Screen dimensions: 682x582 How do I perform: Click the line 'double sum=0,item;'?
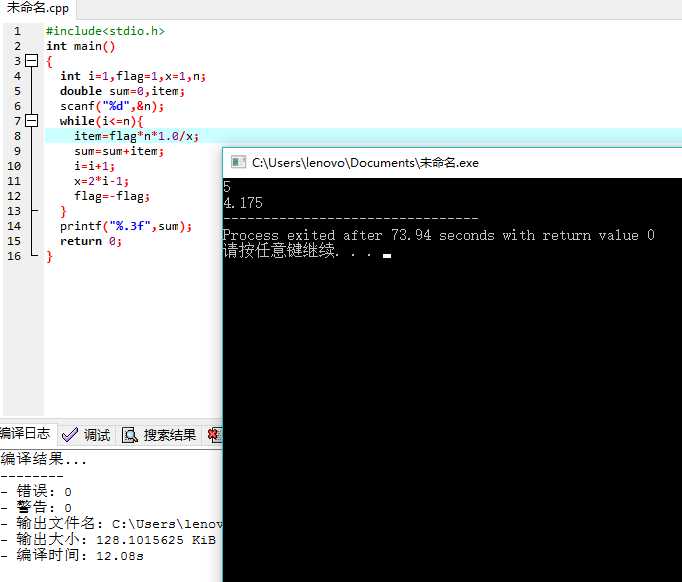(123, 91)
